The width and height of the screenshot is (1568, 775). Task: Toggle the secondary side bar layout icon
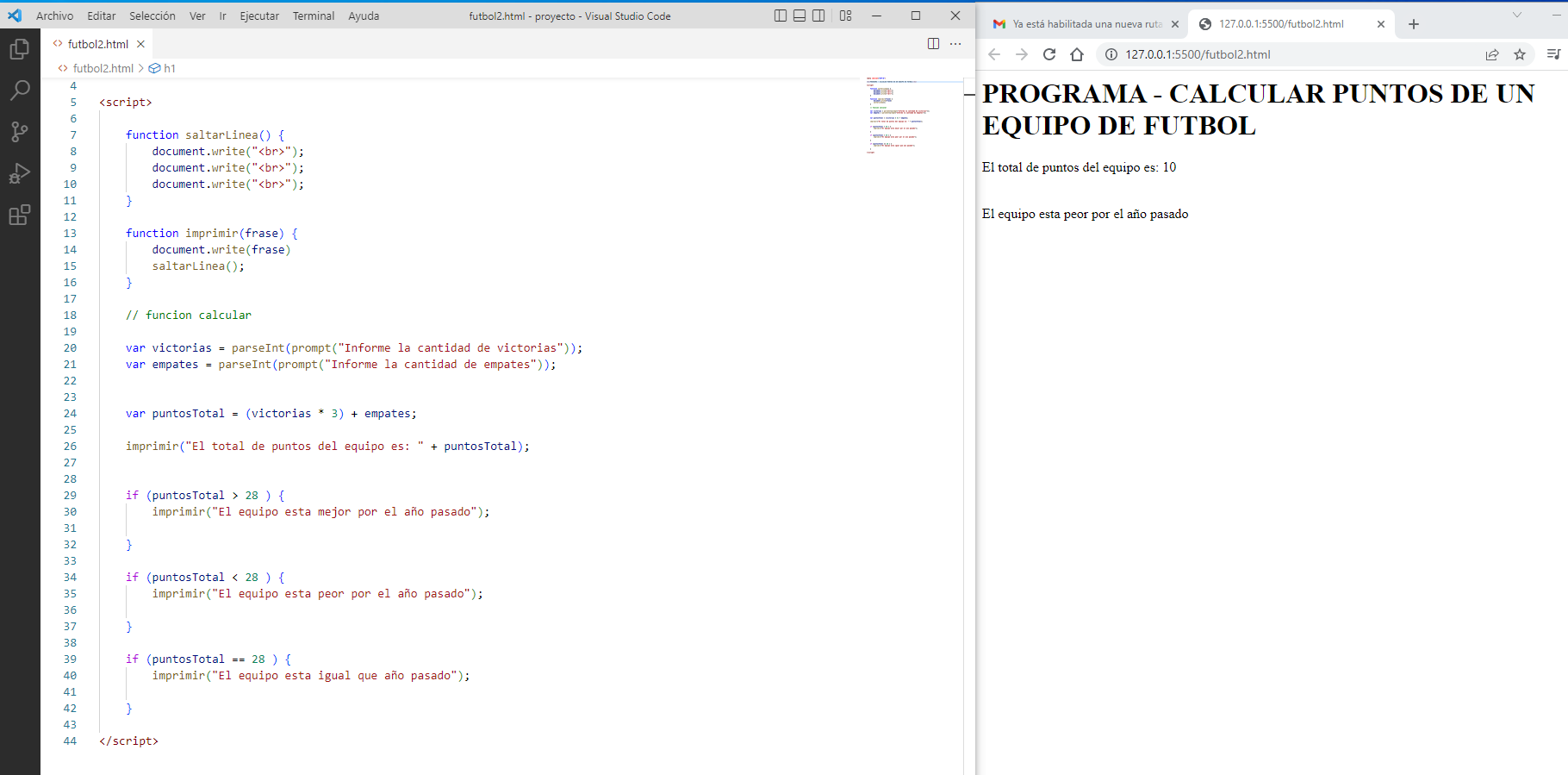click(x=818, y=16)
